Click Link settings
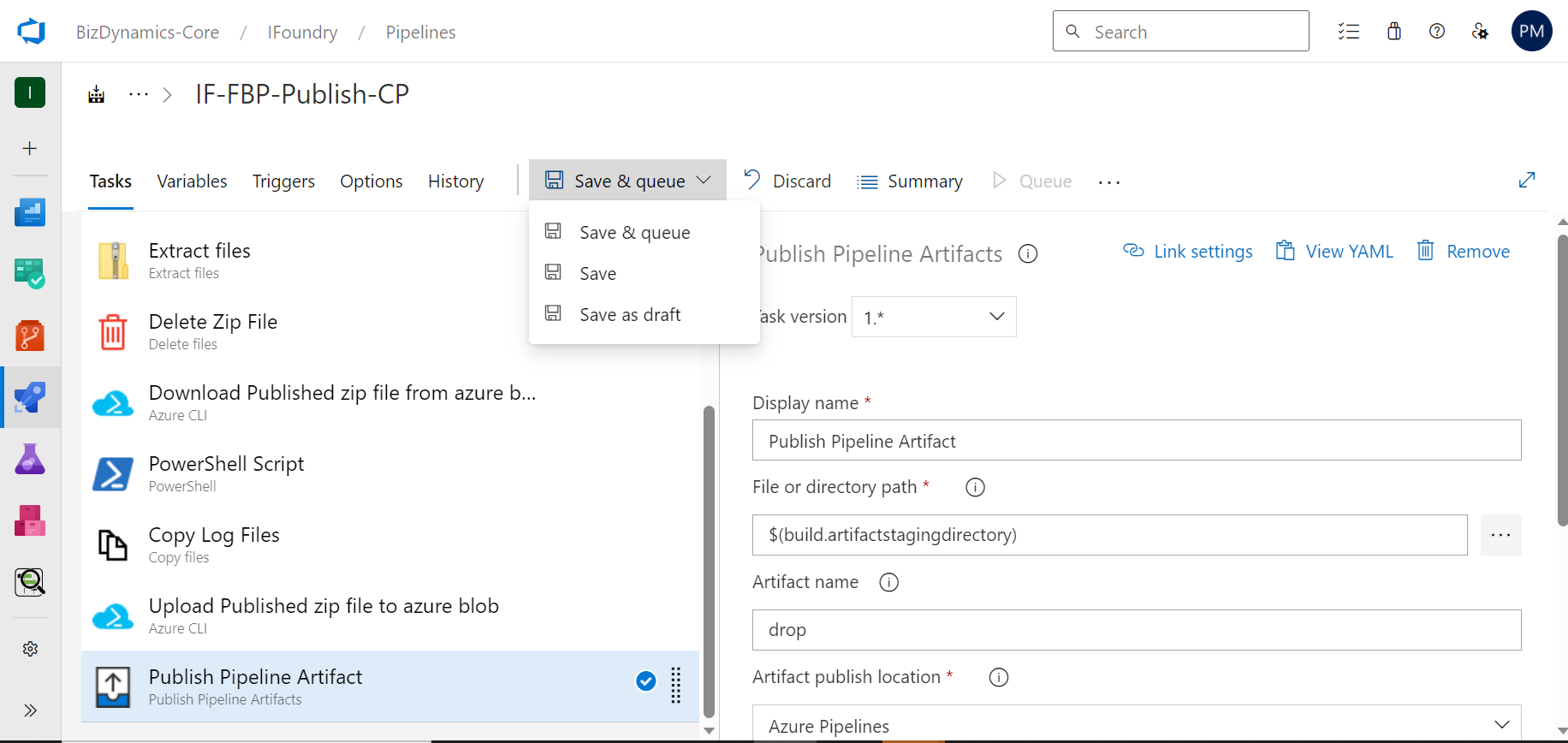Image resolution: width=1568 pixels, height=743 pixels. click(x=1187, y=252)
